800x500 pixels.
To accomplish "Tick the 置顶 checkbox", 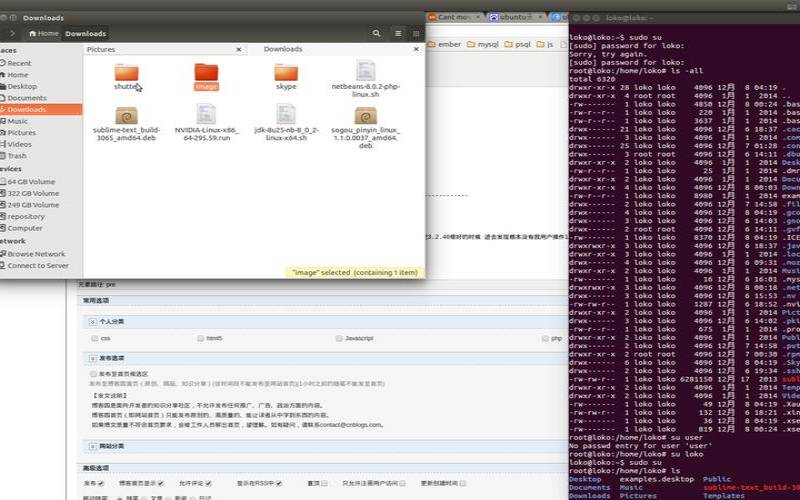I will (324, 483).
